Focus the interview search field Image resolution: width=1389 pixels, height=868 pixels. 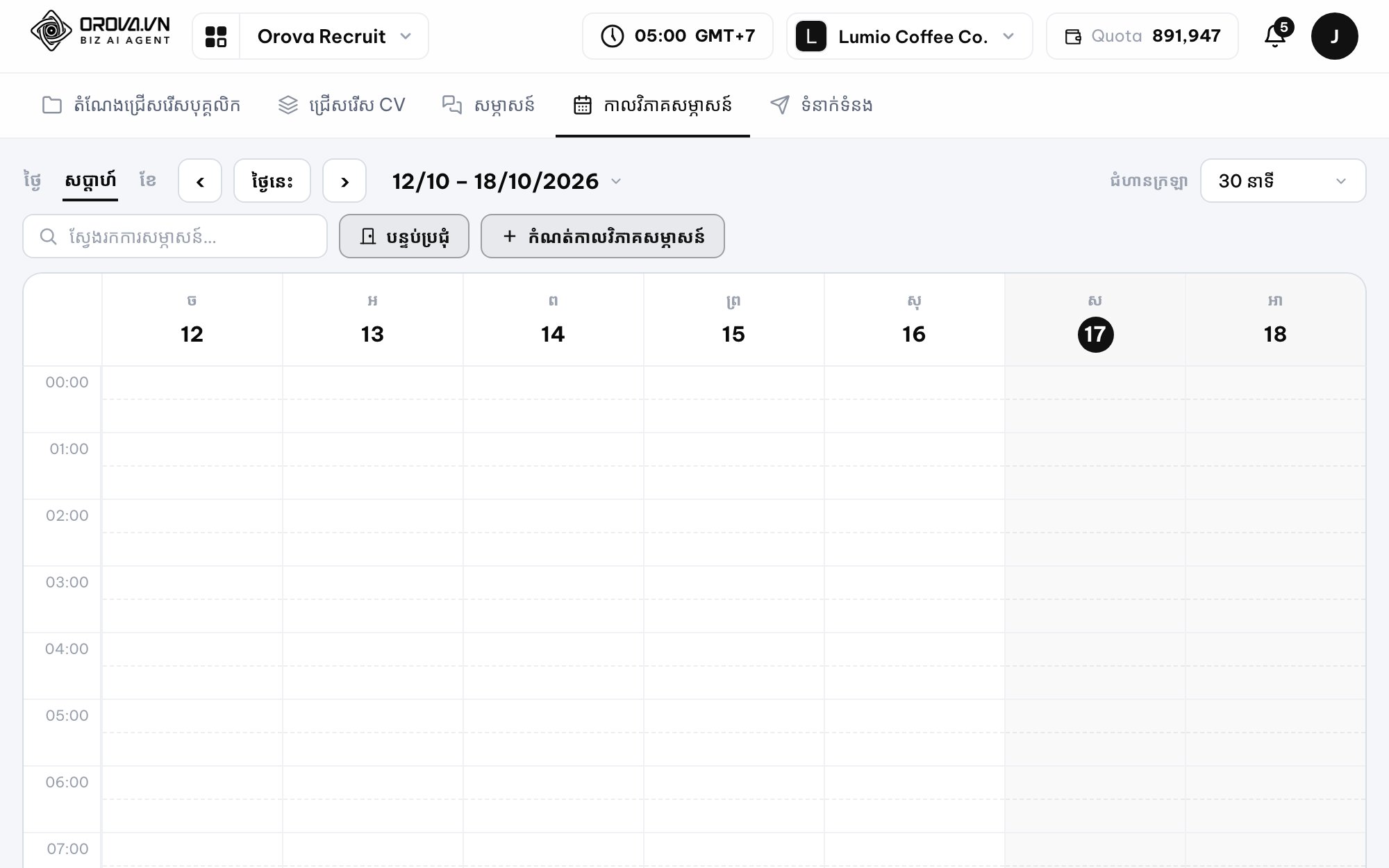pyautogui.click(x=175, y=237)
